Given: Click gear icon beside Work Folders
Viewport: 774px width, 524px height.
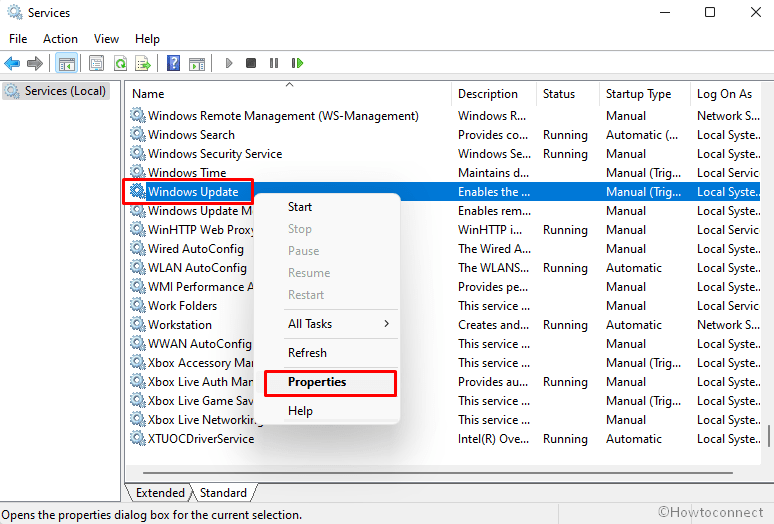Looking at the screenshot, I should (138, 305).
